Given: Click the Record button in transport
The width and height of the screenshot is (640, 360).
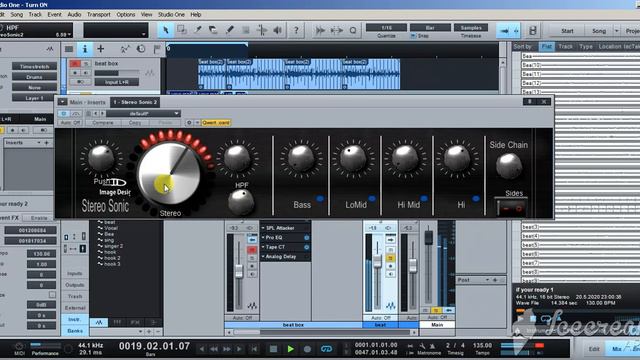Looking at the screenshot, I should pyautogui.click(x=307, y=349).
